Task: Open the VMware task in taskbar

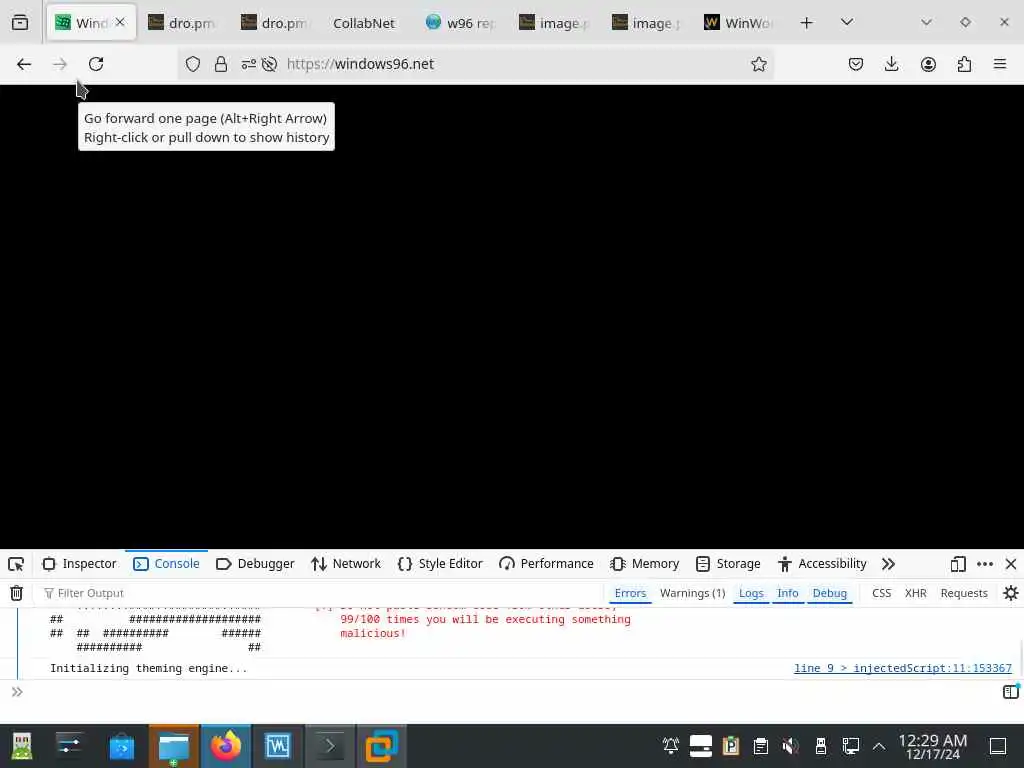Action: pyautogui.click(x=381, y=746)
